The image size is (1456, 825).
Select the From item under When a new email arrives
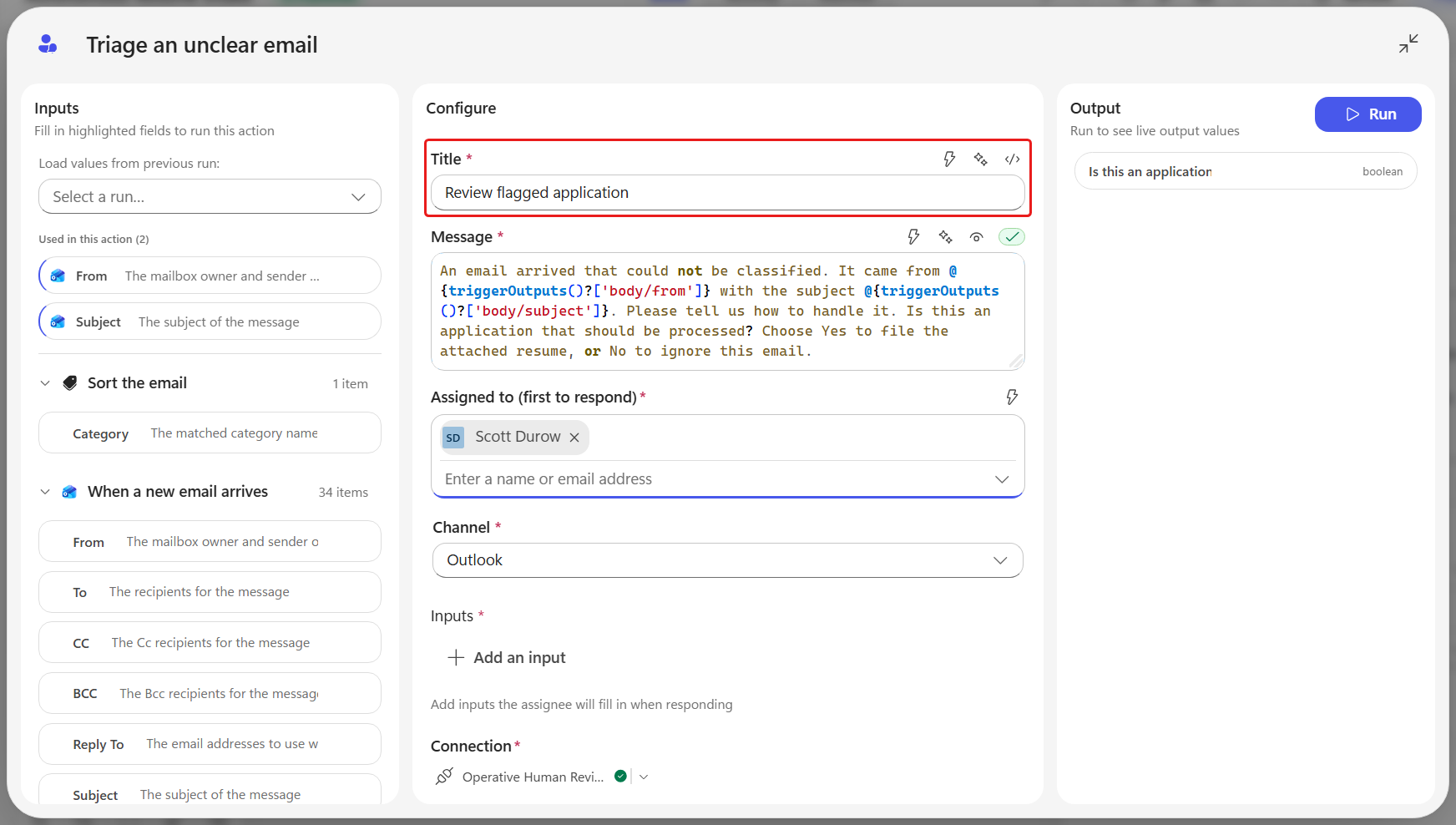click(x=210, y=542)
